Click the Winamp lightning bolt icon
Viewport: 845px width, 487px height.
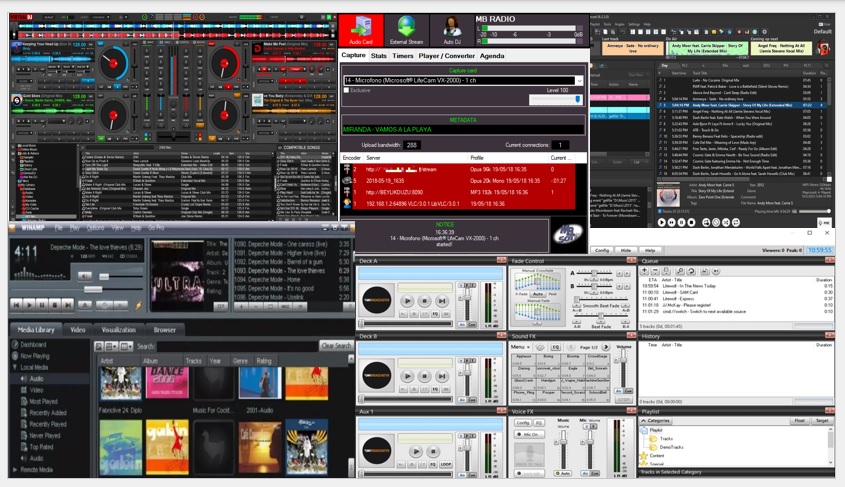tap(138, 305)
